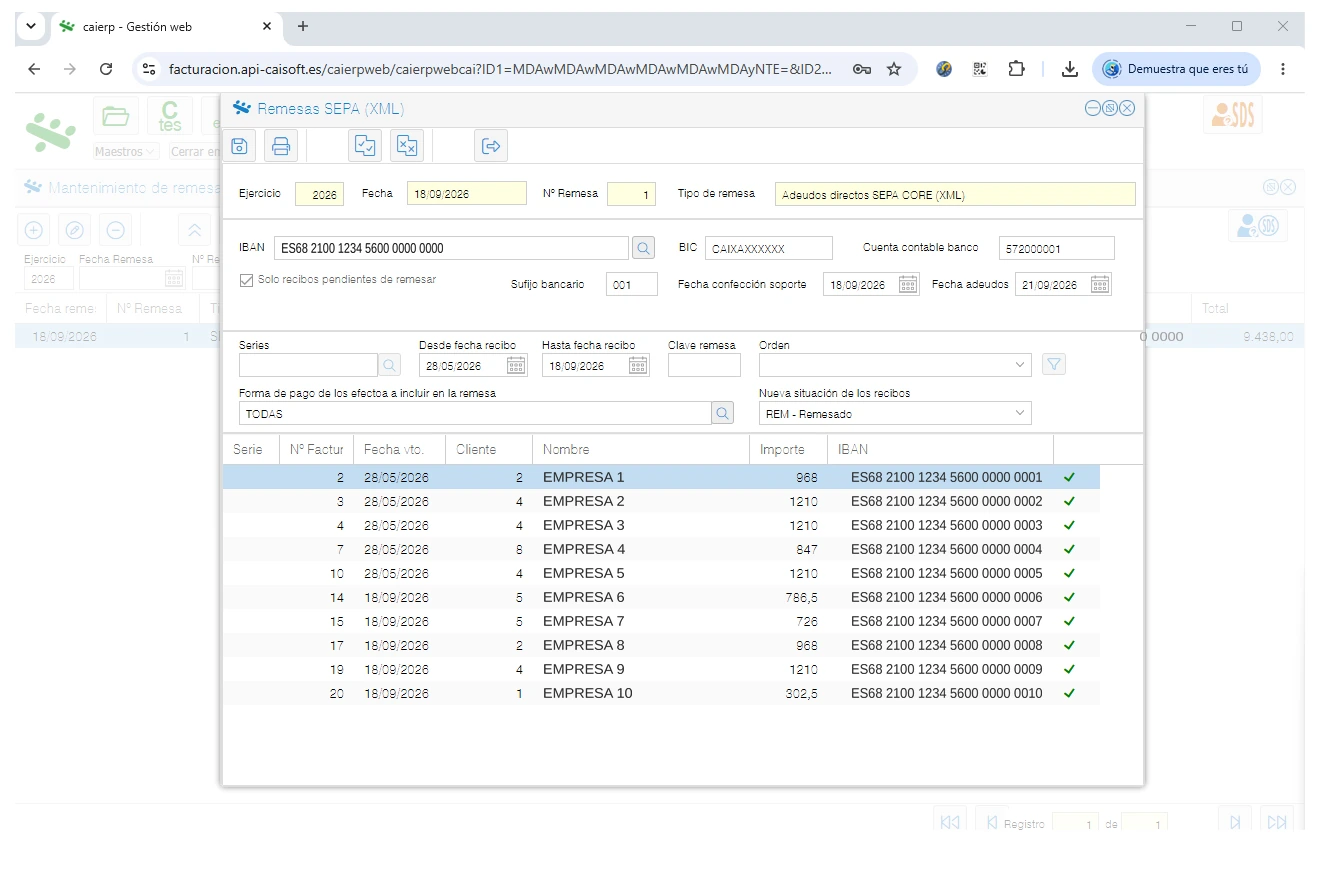The image size is (1341, 874).
Task: Open calendar for Hasta fecha recibo
Action: coord(638,366)
